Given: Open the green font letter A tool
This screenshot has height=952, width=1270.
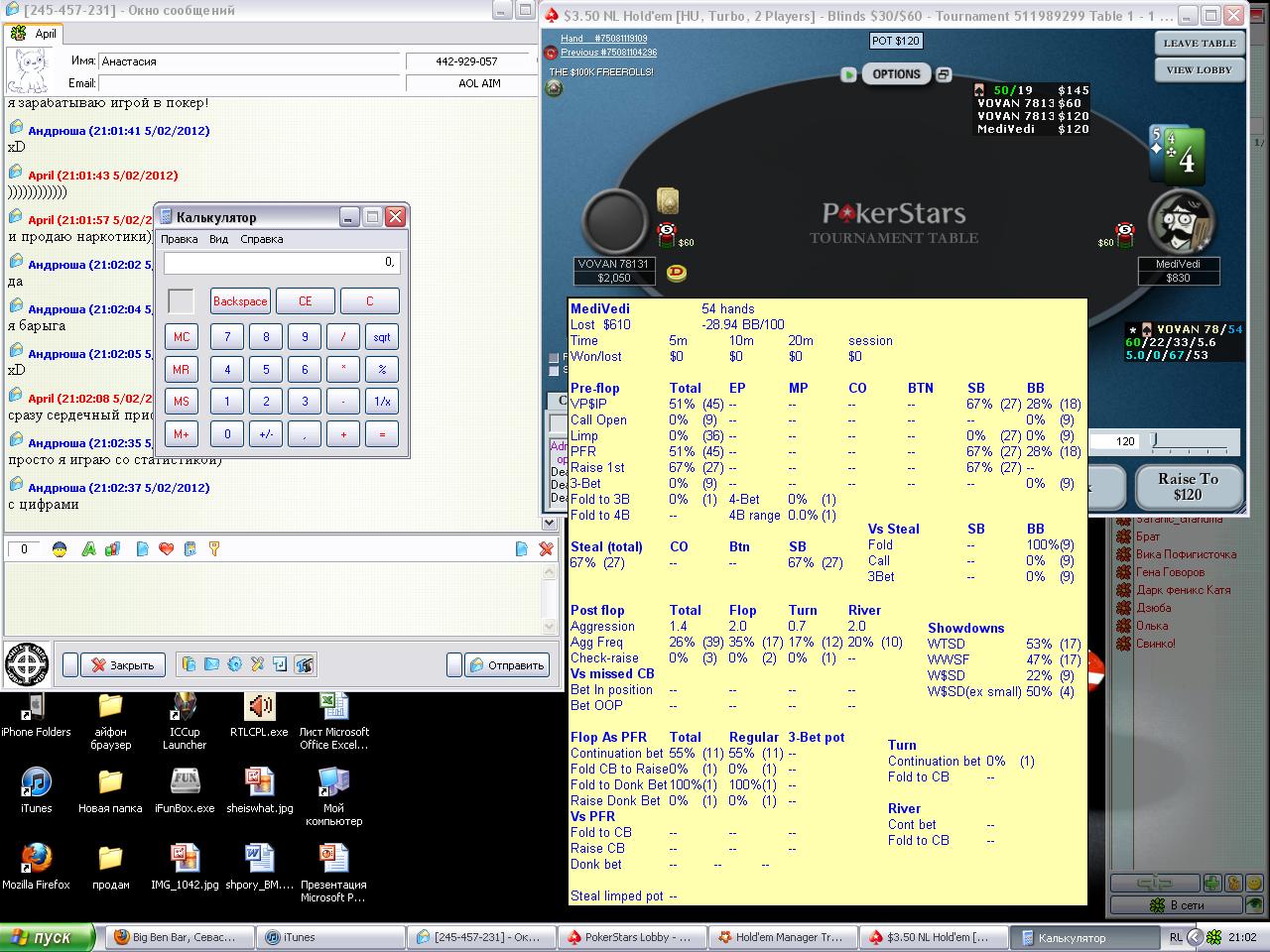Looking at the screenshot, I should [88, 548].
